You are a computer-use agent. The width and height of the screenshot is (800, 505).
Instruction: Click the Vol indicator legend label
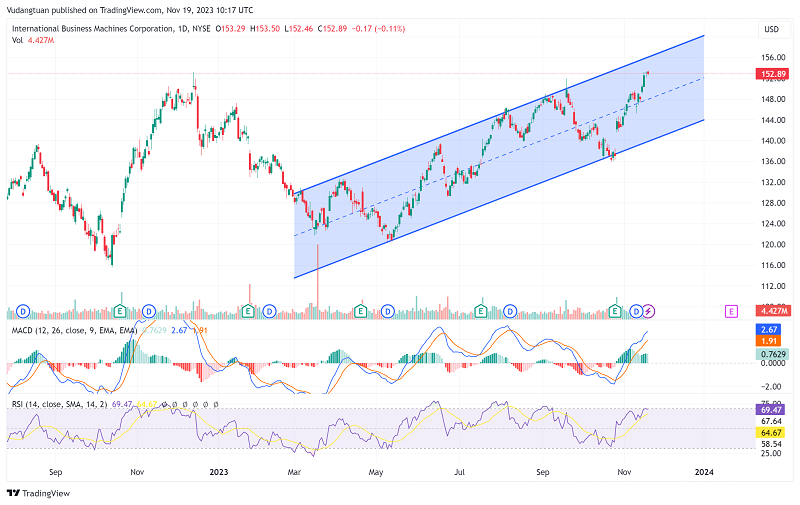(x=16, y=42)
